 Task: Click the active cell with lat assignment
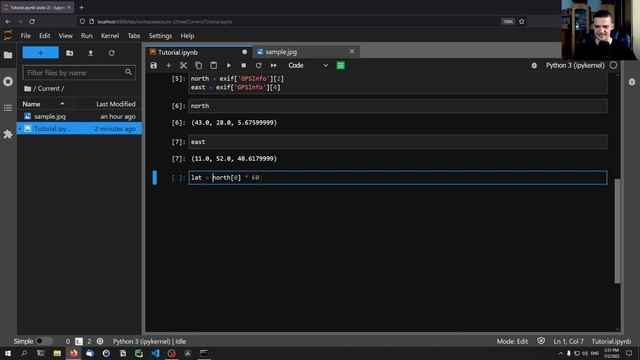pyautogui.click(x=398, y=178)
